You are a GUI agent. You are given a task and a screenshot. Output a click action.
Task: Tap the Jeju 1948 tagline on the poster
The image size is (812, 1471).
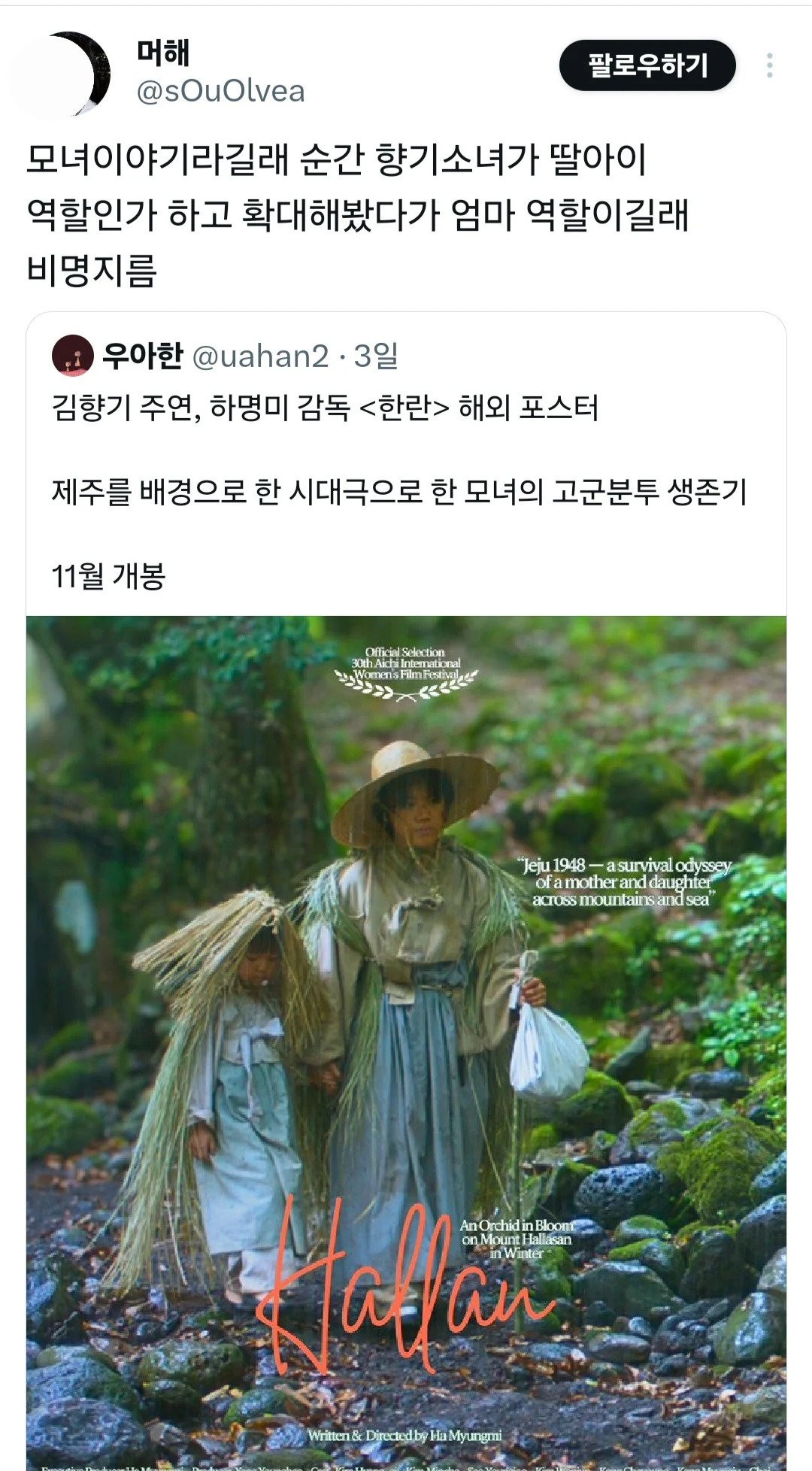624,882
